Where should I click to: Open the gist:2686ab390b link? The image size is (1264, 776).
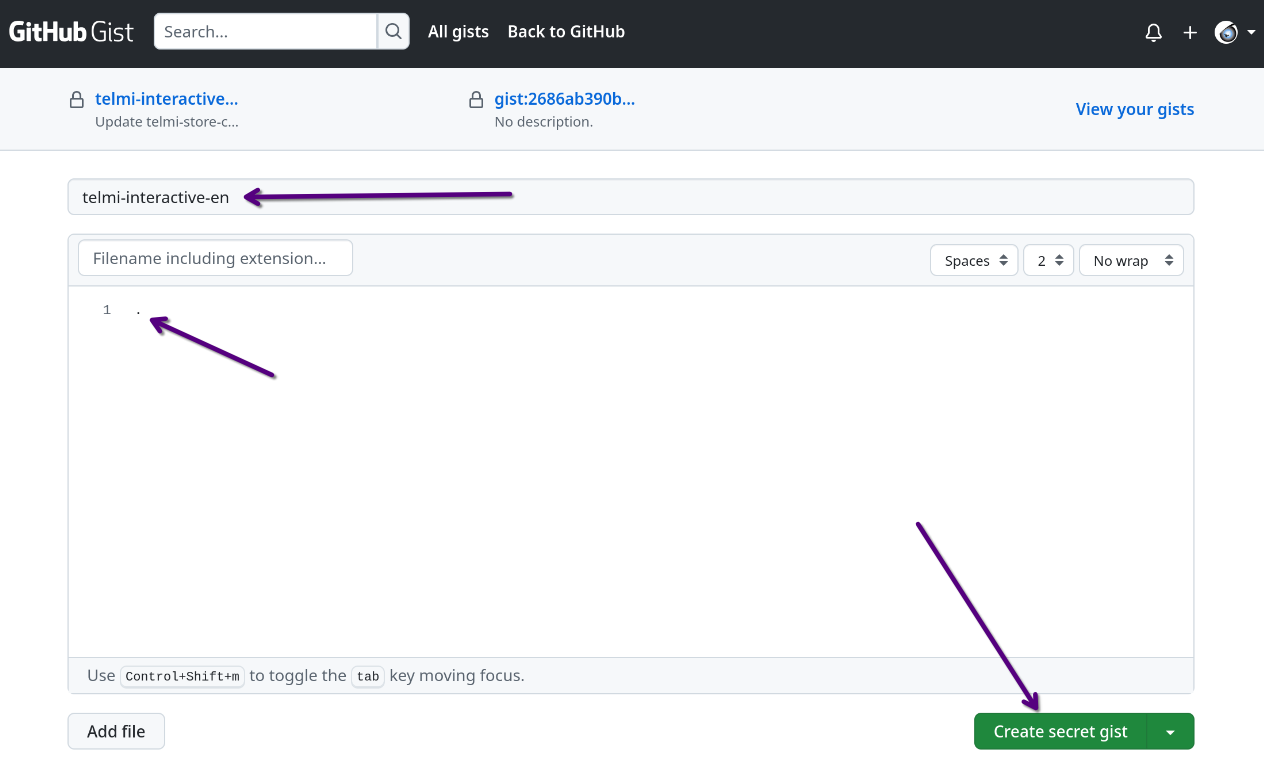(565, 99)
